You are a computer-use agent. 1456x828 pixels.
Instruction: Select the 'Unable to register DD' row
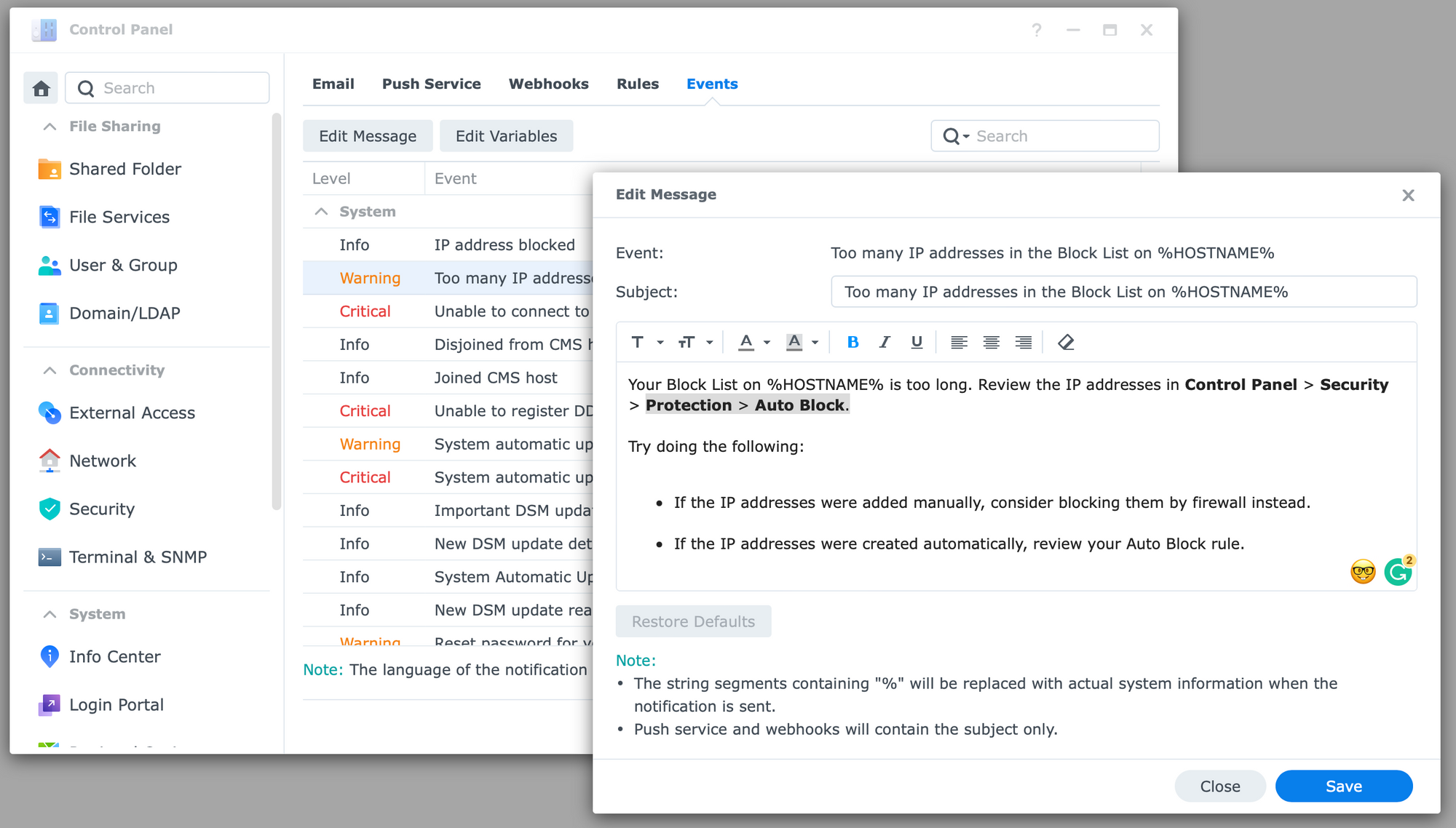coord(448,411)
